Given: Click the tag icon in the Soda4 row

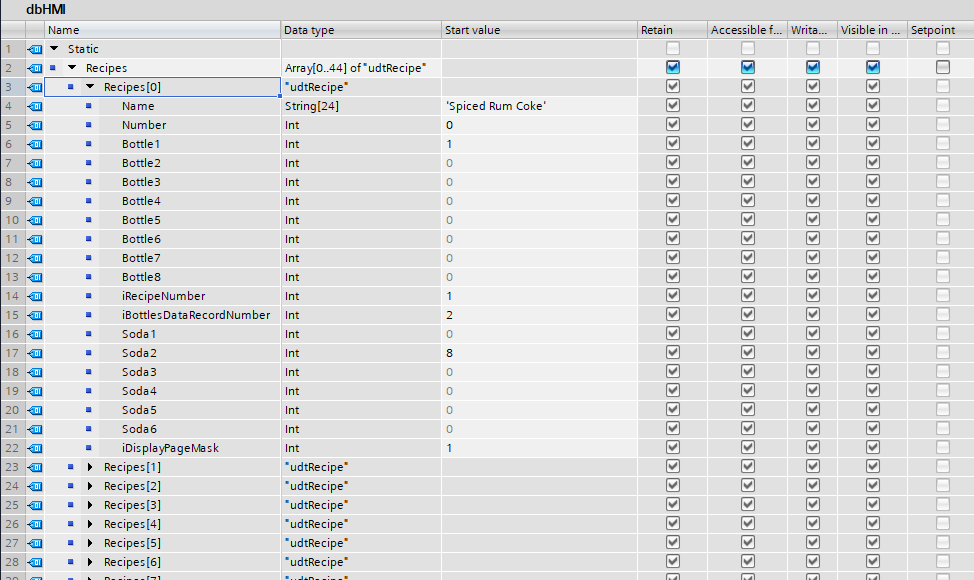Looking at the screenshot, I should (35, 391).
